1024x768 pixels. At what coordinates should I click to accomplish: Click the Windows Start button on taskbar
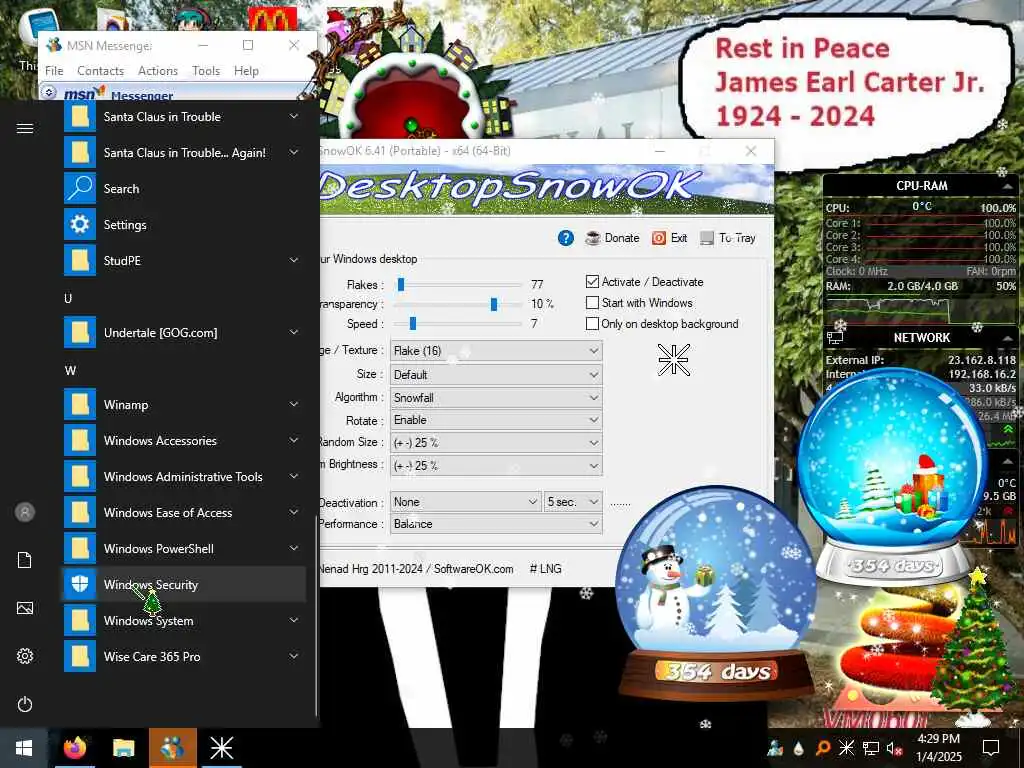click(x=24, y=748)
